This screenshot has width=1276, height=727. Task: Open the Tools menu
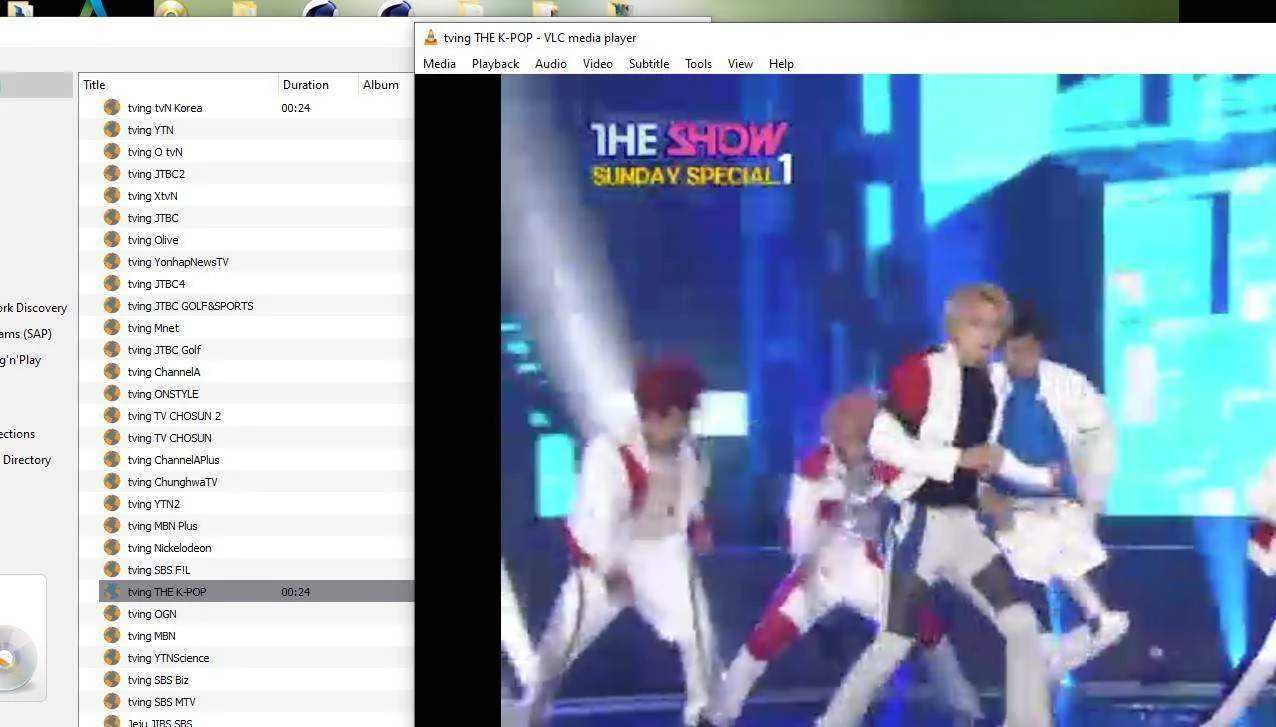(698, 64)
